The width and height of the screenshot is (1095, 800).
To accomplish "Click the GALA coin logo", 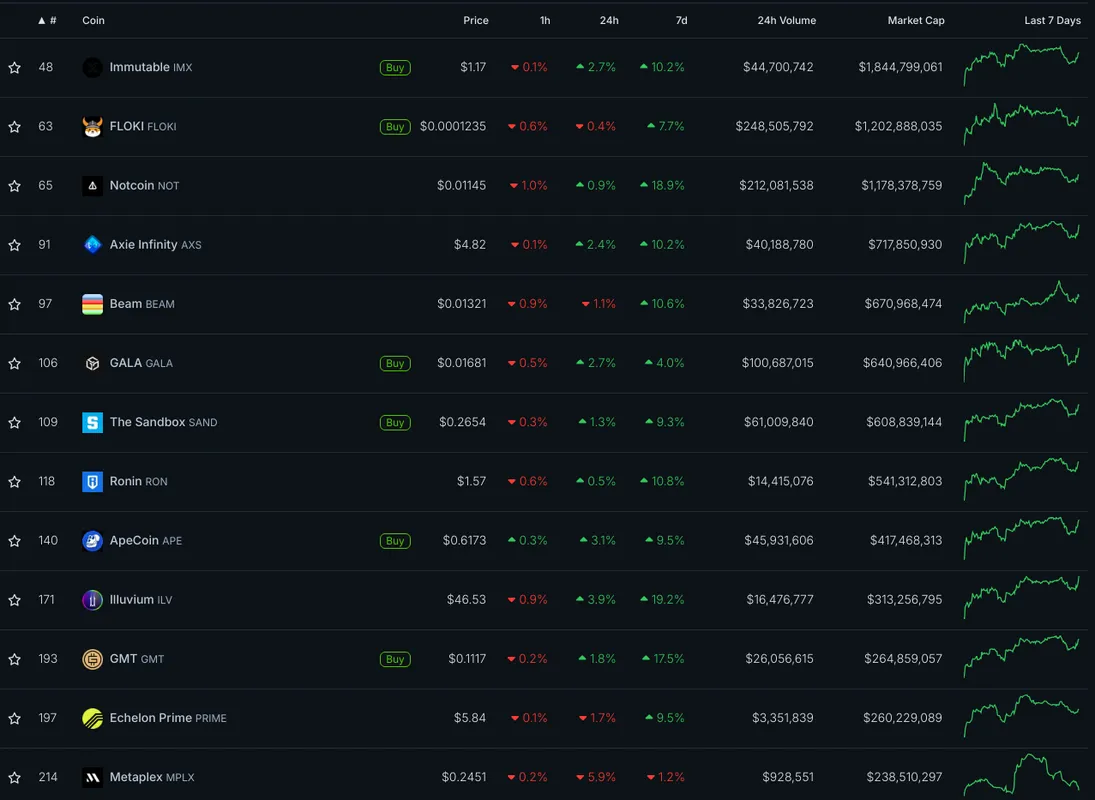I will pos(92,363).
